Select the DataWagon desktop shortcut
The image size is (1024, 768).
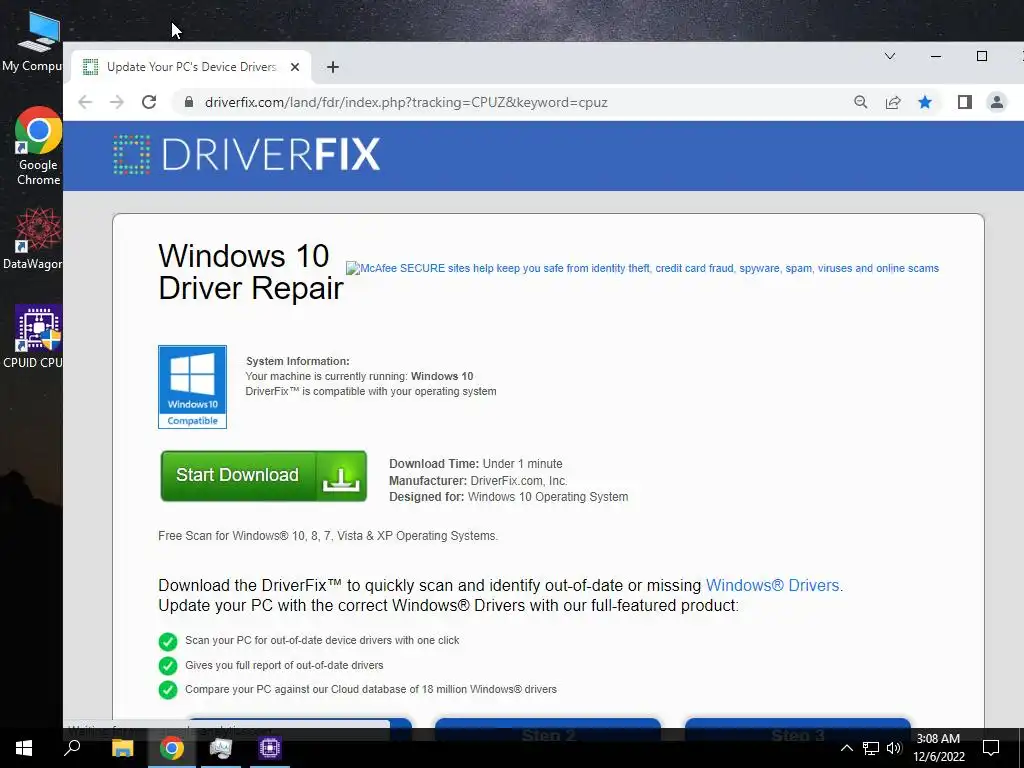[x=34, y=238]
